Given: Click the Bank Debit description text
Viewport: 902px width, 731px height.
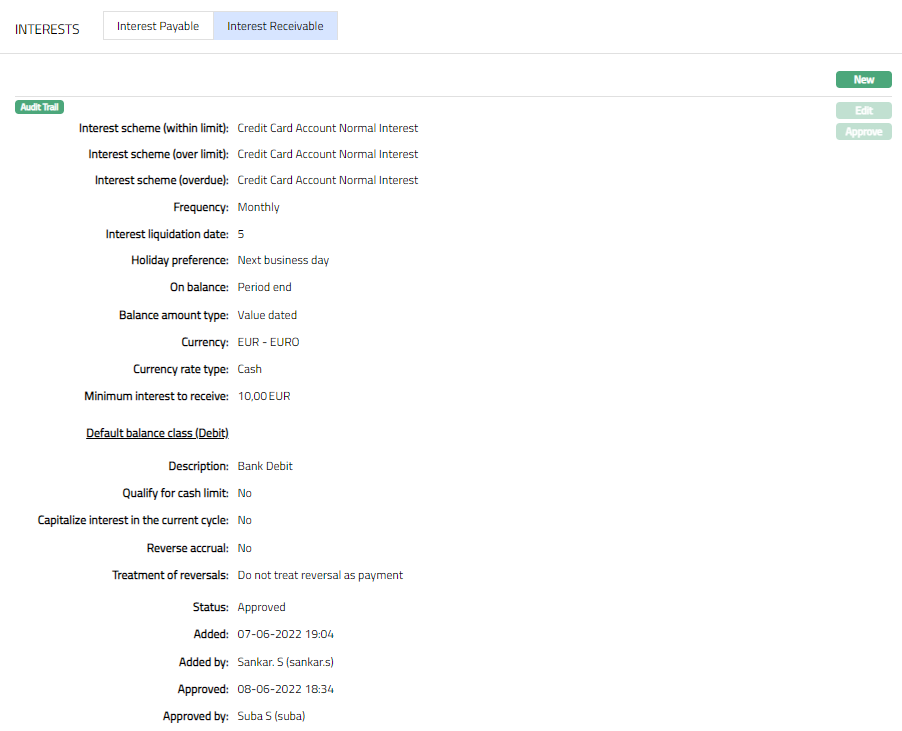Looking at the screenshot, I should click(265, 466).
